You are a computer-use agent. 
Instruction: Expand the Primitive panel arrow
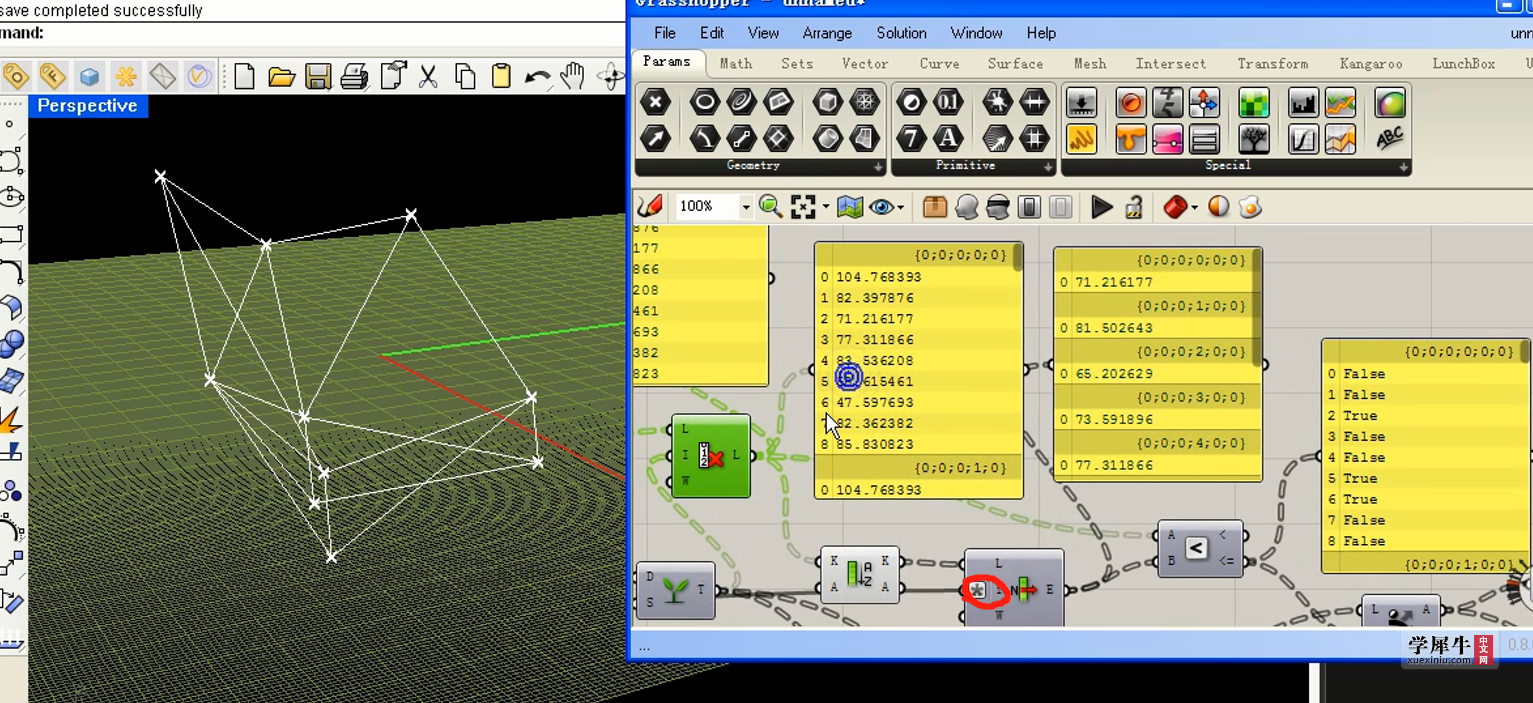point(1048,167)
